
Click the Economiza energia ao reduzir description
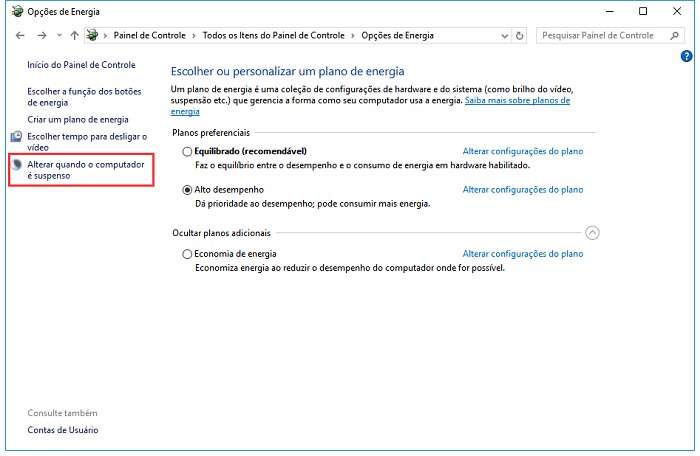point(350,268)
